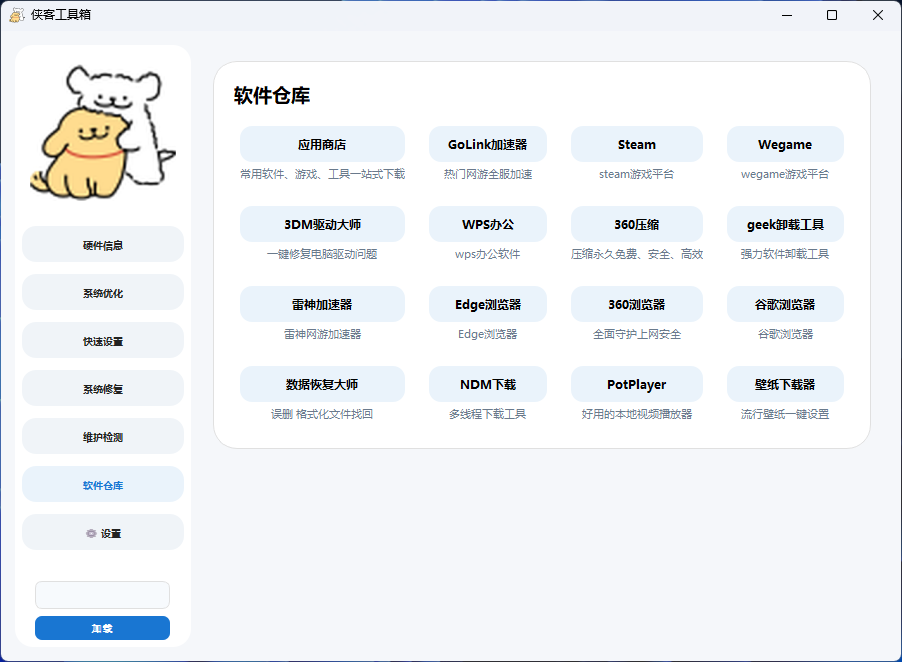Click the 360压缩 button
Image resolution: width=902 pixels, height=662 pixels.
[x=637, y=224]
